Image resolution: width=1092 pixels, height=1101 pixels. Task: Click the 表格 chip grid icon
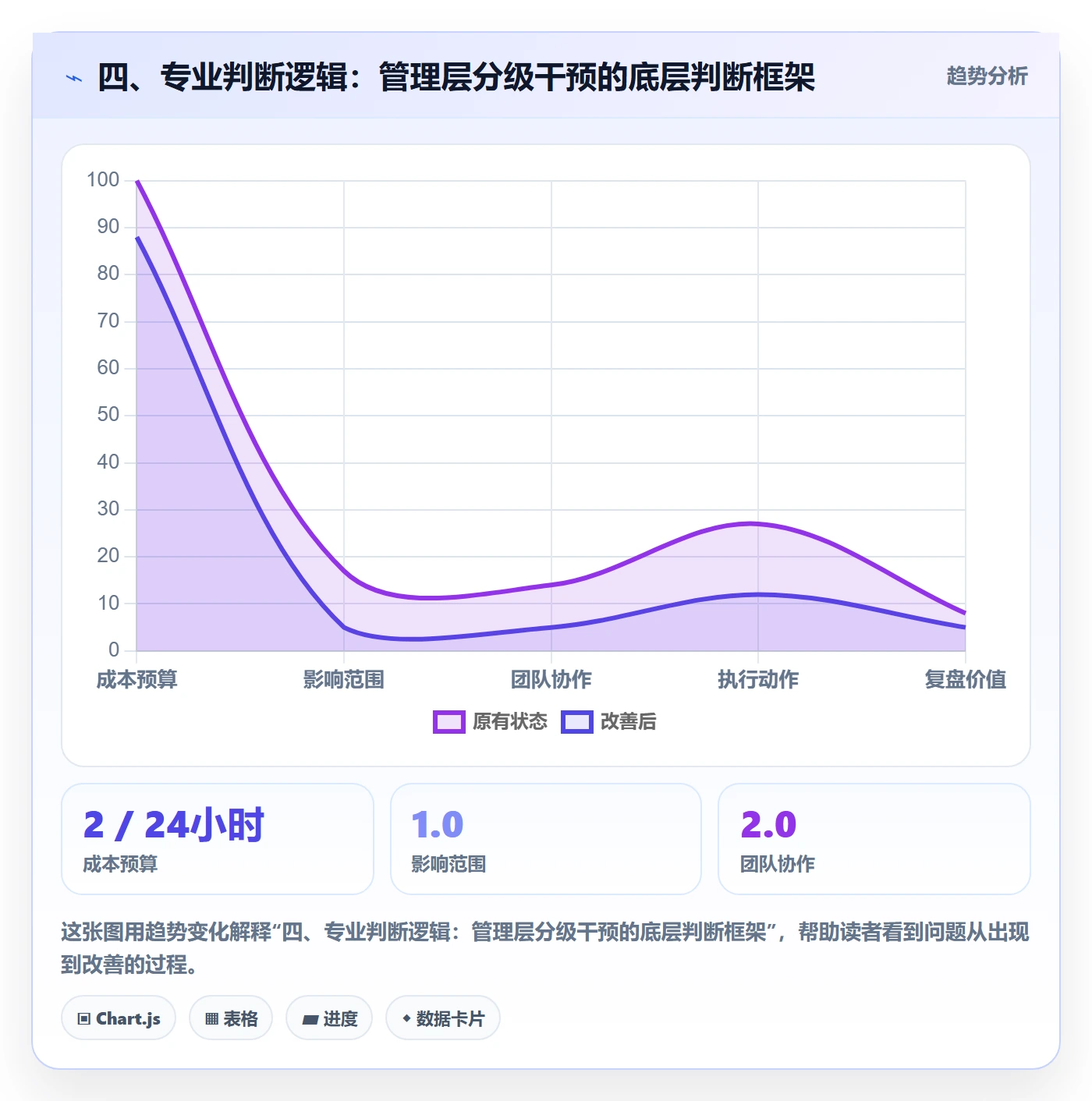(211, 1019)
